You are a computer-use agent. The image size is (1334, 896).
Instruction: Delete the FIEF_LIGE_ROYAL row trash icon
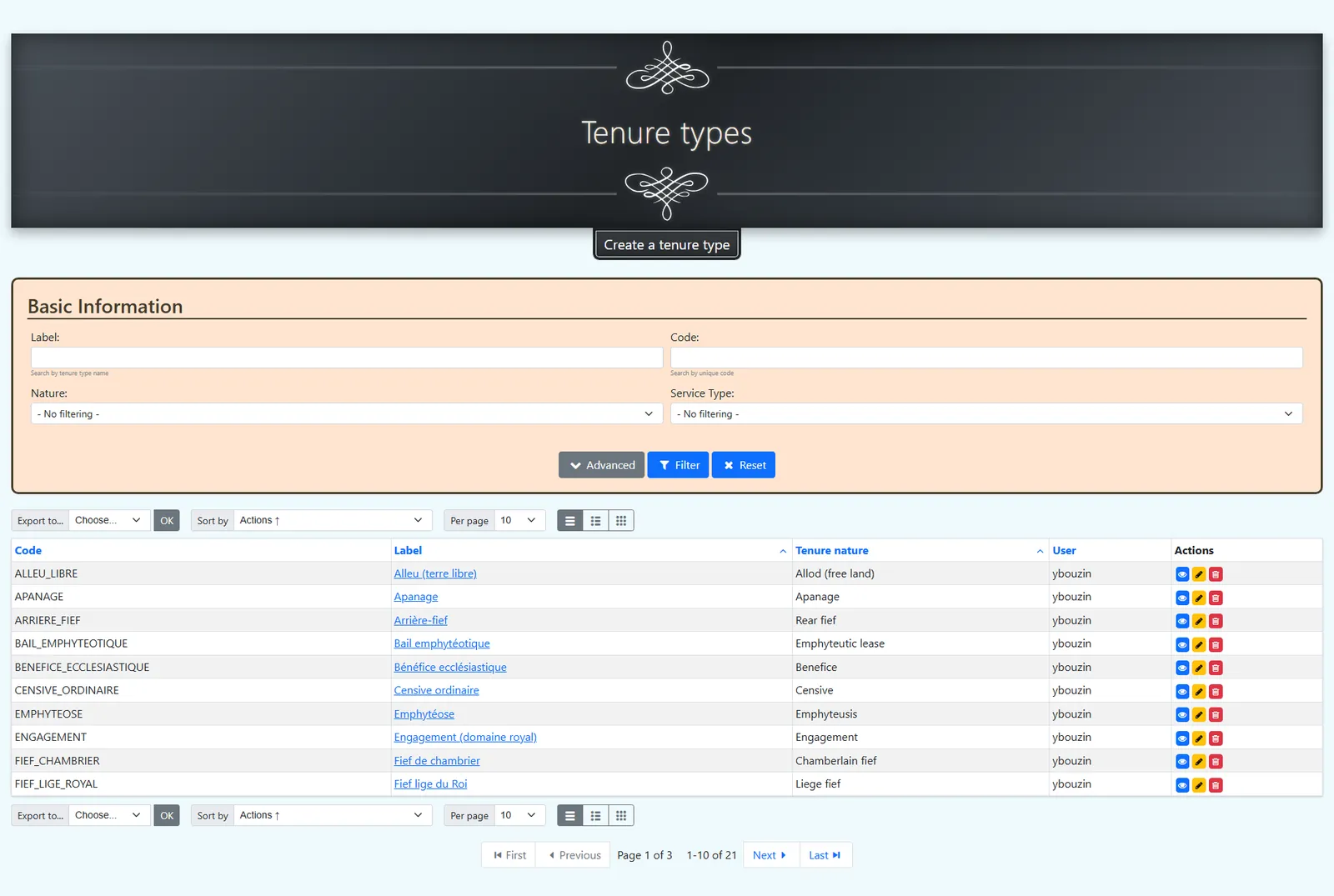(x=1216, y=785)
